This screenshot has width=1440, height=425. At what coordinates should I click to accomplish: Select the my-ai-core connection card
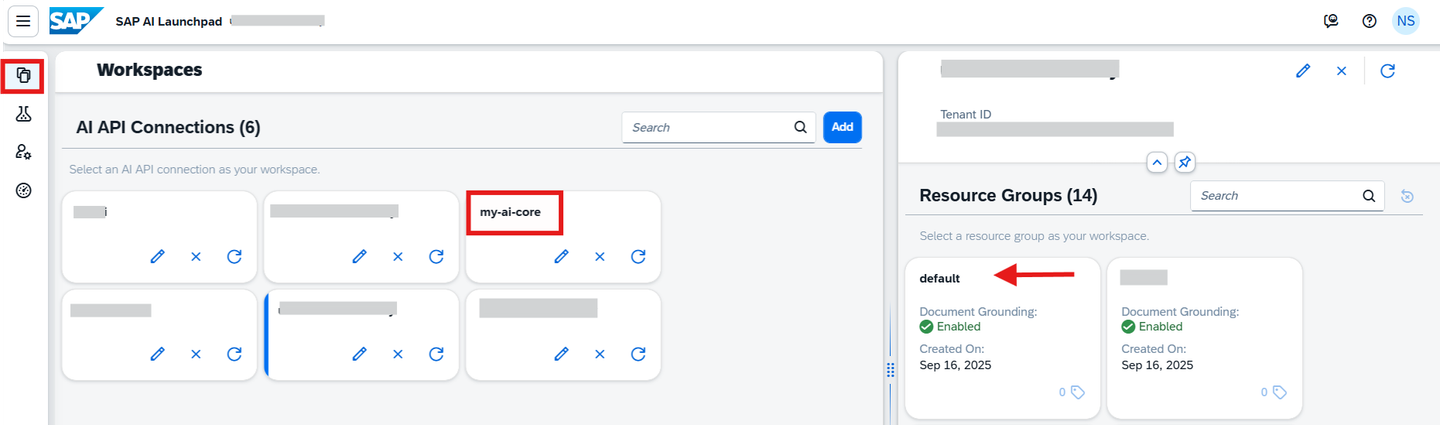click(563, 236)
